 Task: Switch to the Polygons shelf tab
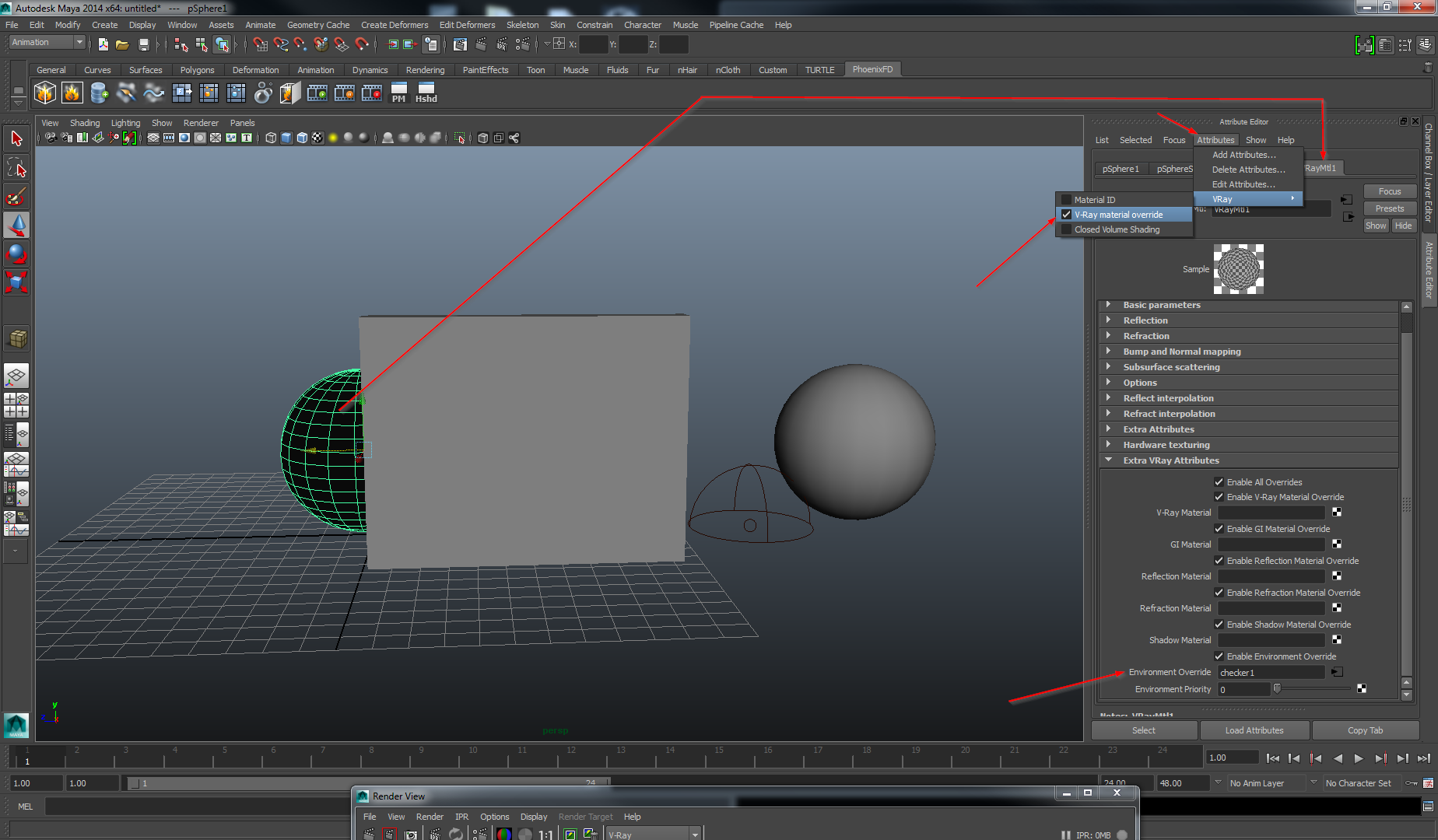[x=197, y=70]
